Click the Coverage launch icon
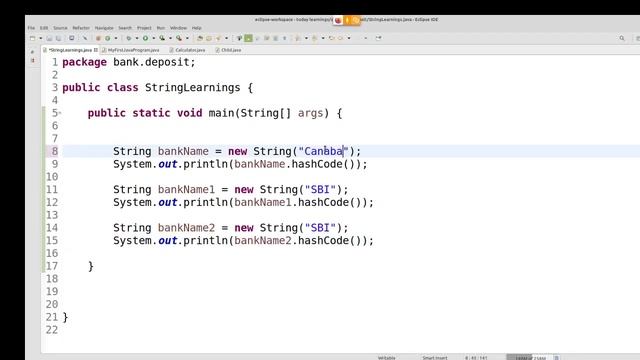The height and width of the screenshot is (360, 640). 162,38
